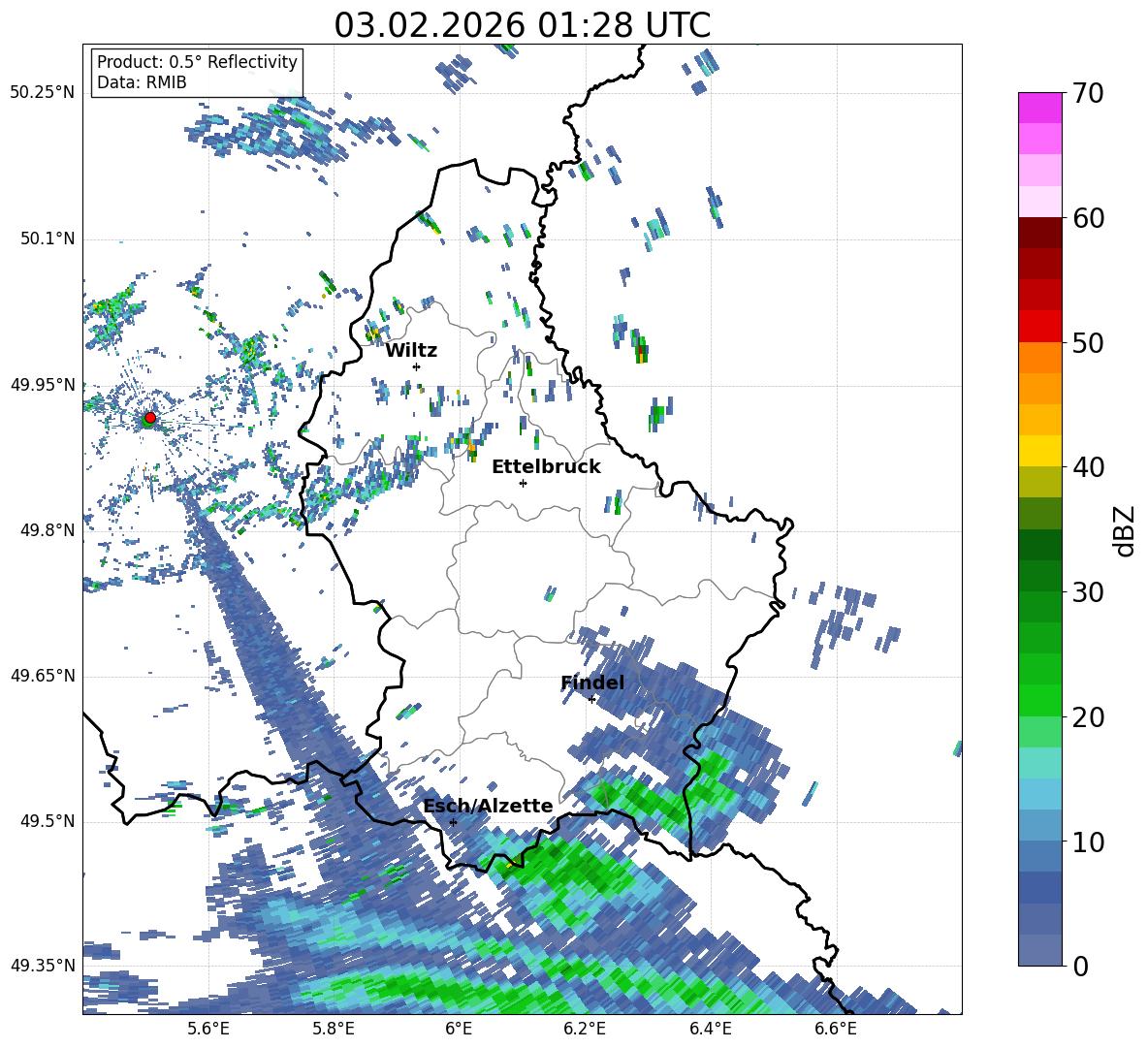Click the bright red swatch above 50
Image resolution: width=1148 pixels, height=1048 pixels.
1039,327
